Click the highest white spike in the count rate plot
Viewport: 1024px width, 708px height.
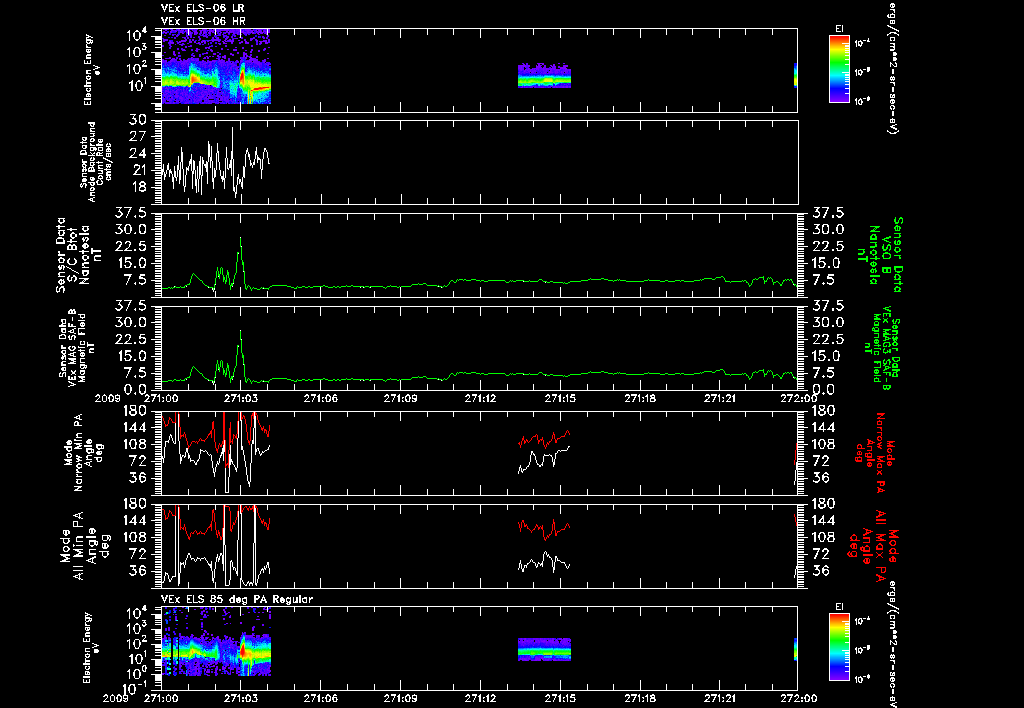coord(232,129)
